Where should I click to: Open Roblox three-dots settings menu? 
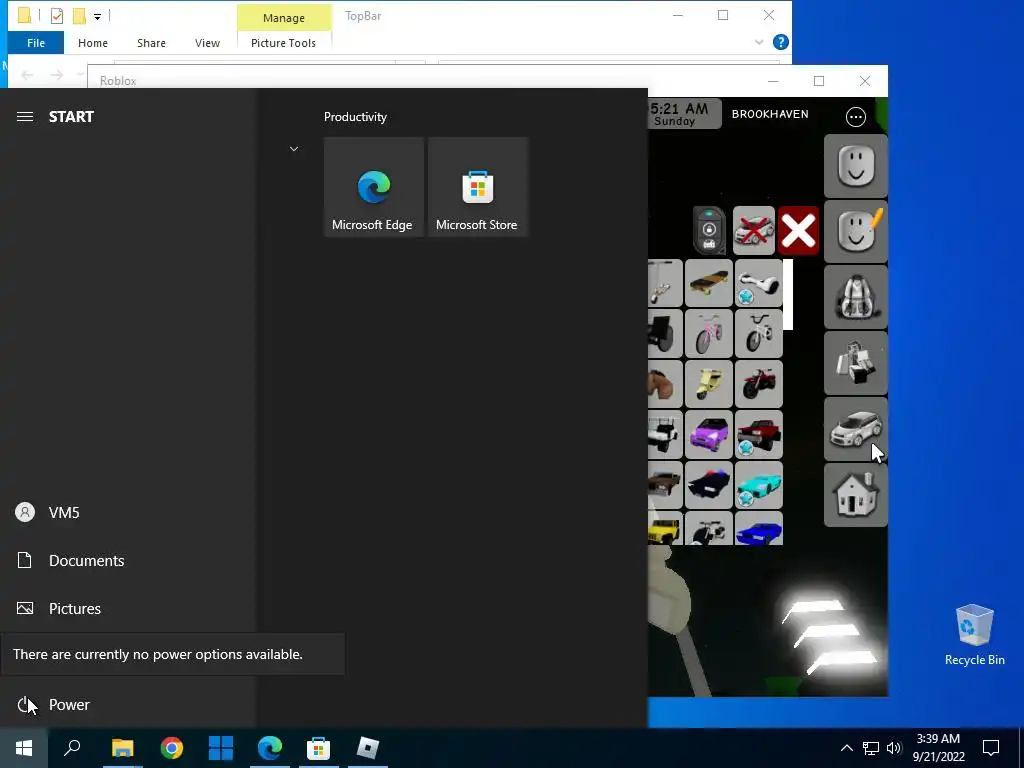[x=856, y=117]
